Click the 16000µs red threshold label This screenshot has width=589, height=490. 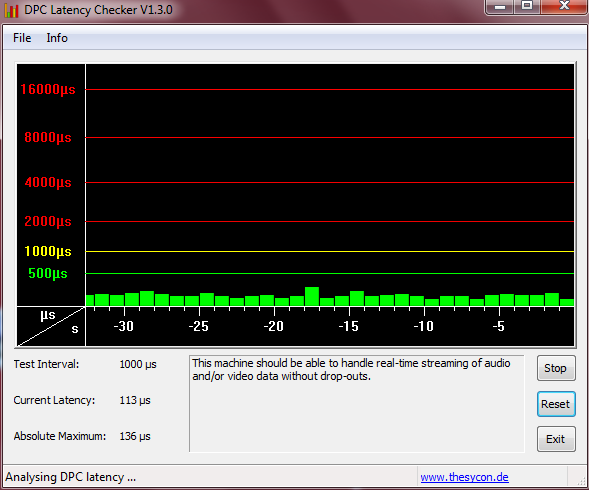48,89
